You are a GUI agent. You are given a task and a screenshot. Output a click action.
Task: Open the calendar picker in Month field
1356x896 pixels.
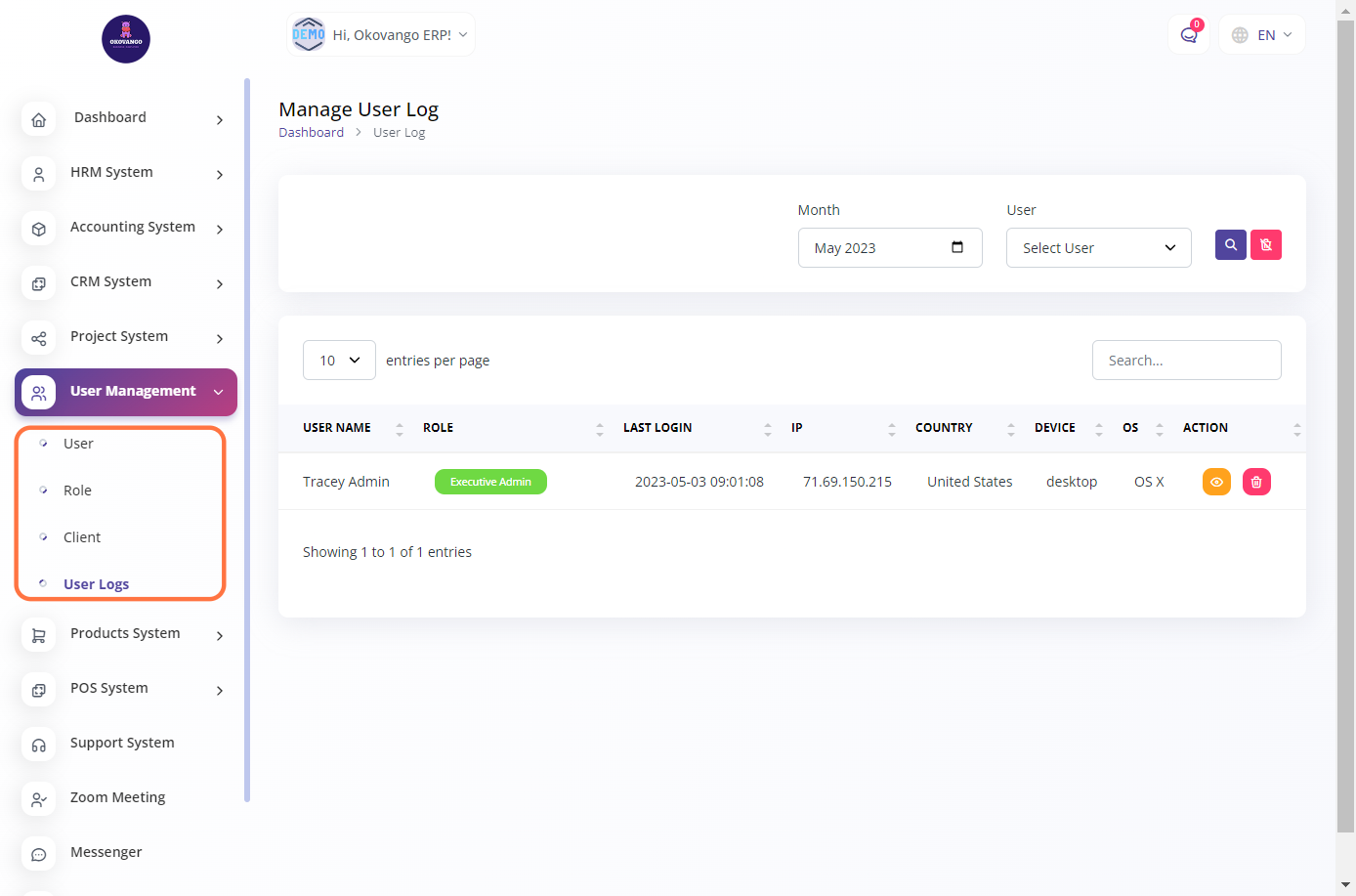(x=957, y=247)
